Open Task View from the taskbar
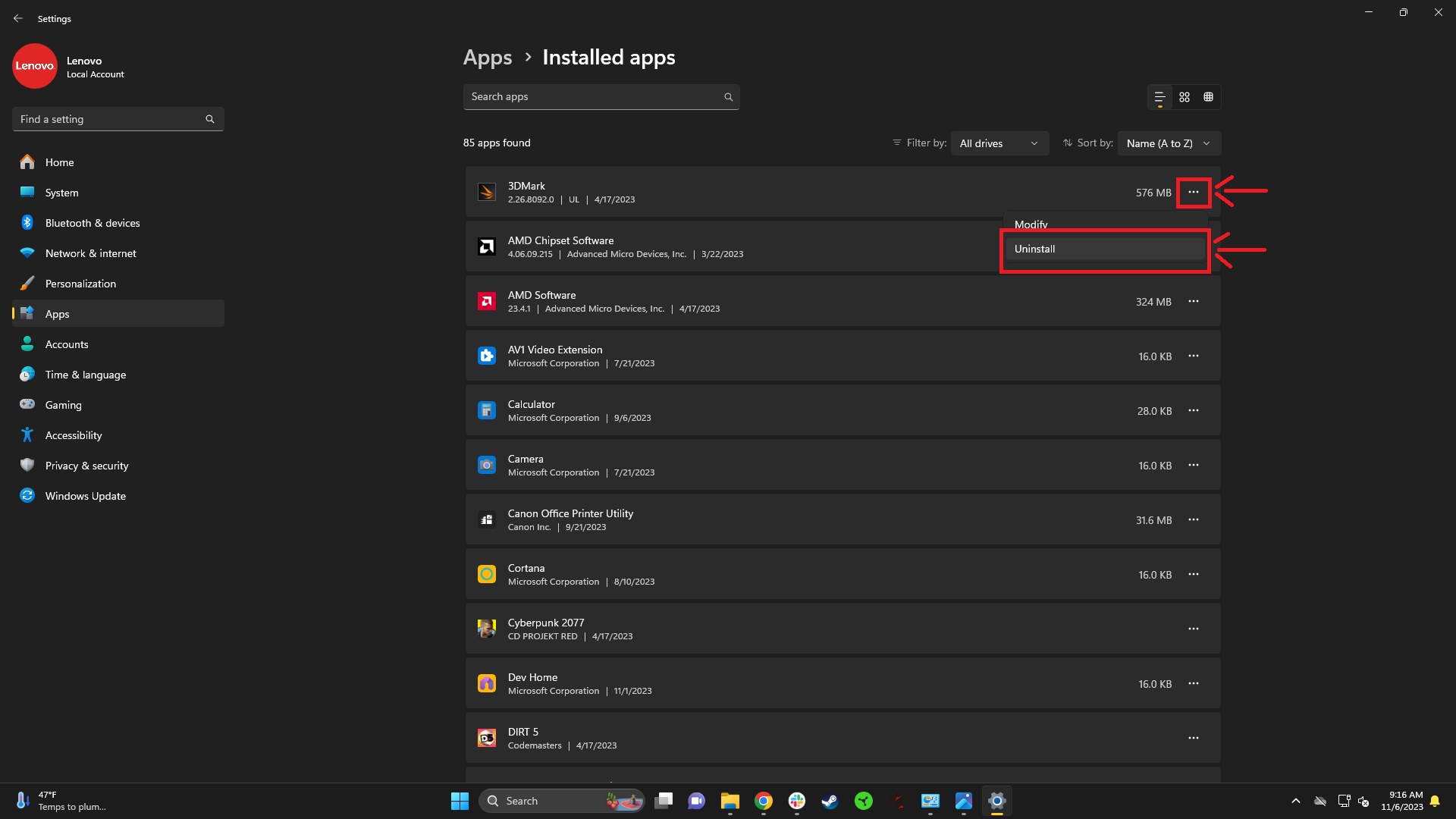Image resolution: width=1456 pixels, height=819 pixels. click(x=664, y=801)
